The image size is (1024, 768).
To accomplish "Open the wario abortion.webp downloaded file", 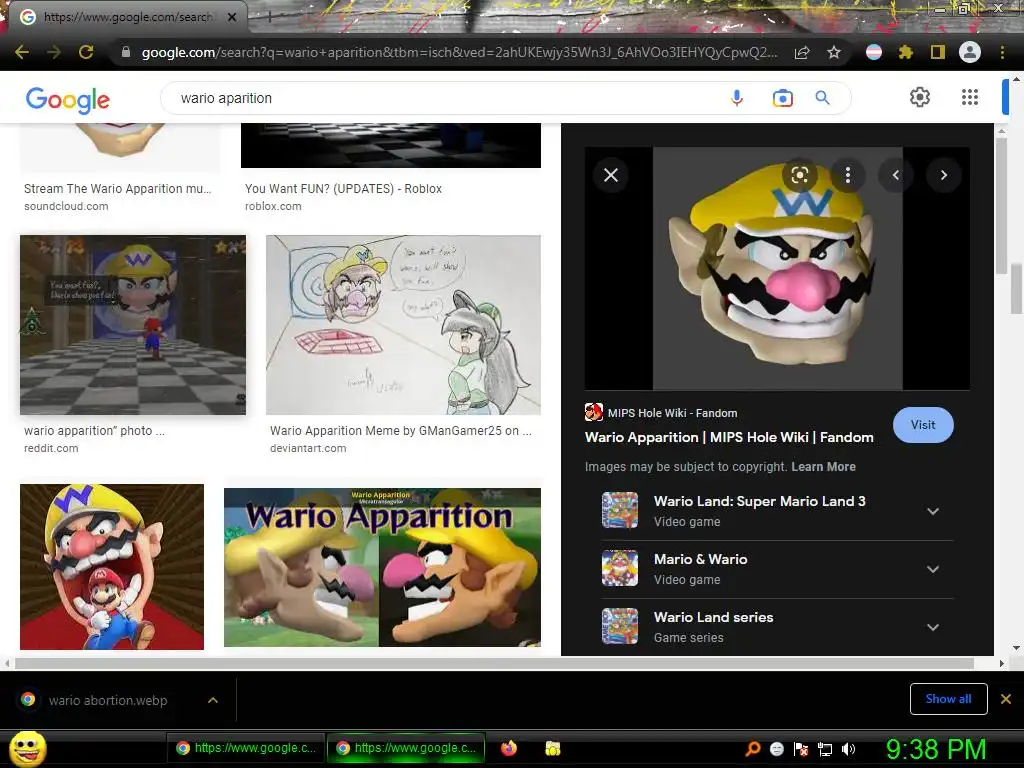I will click(108, 700).
